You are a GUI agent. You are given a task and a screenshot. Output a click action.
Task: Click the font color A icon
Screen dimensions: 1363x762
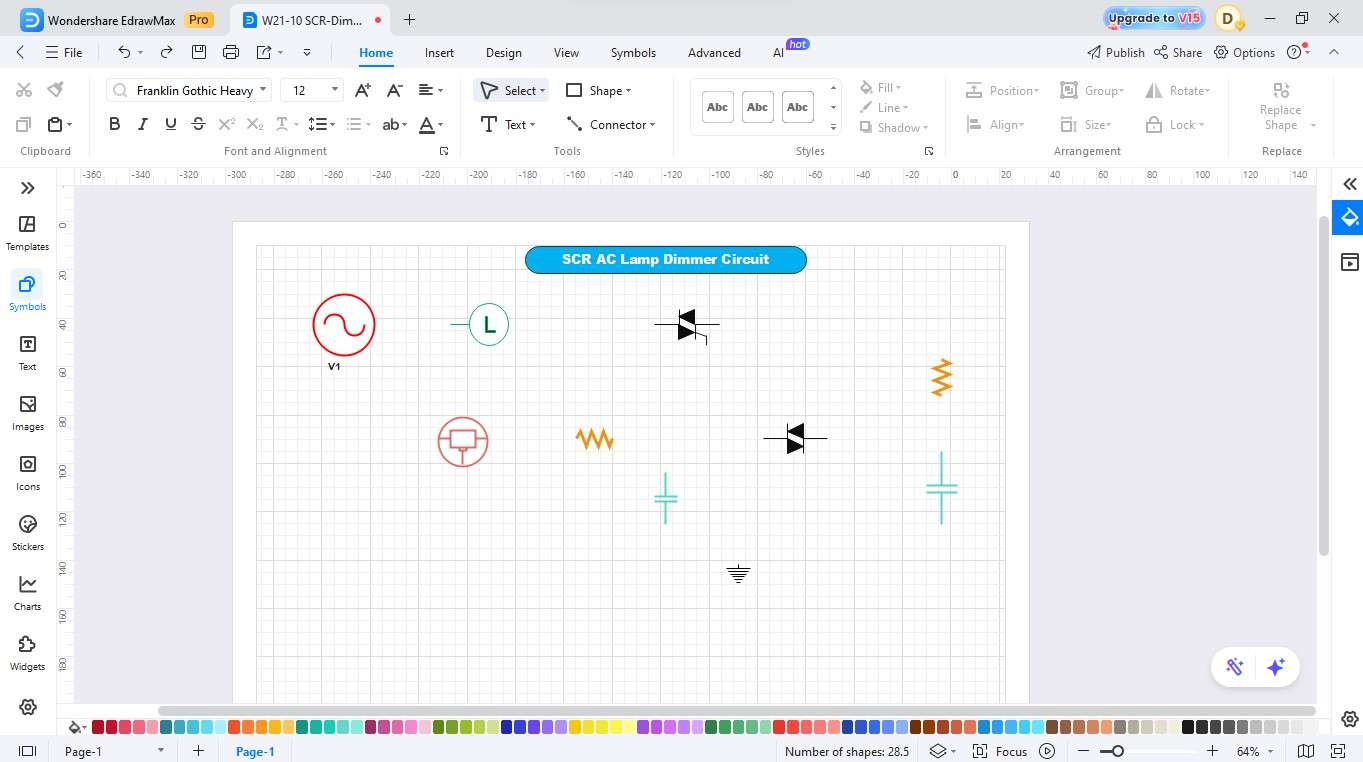[x=426, y=124]
